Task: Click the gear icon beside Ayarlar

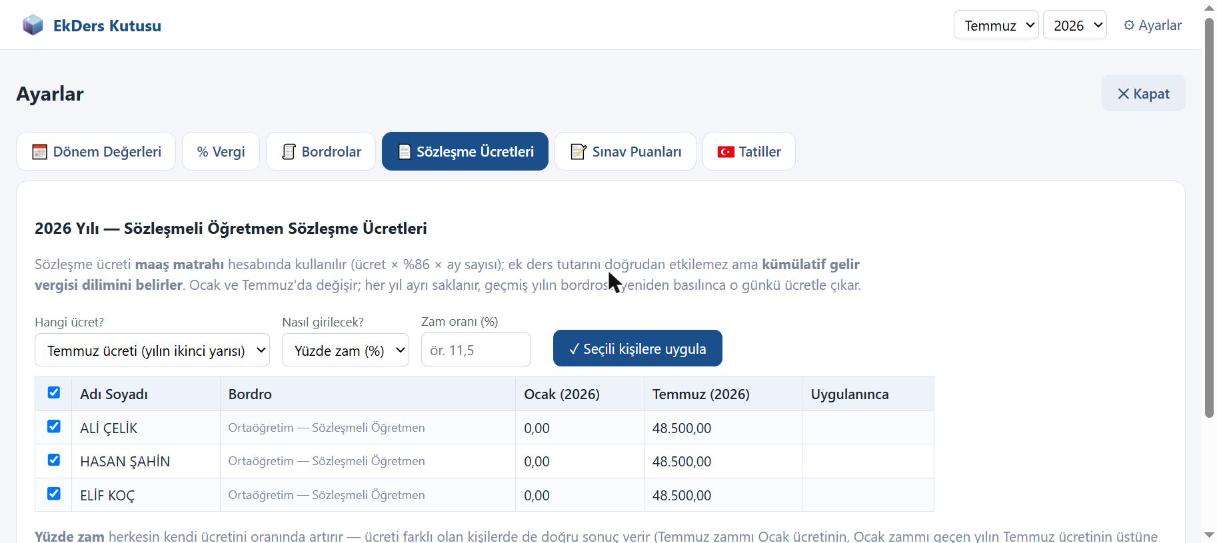Action: click(x=1129, y=25)
